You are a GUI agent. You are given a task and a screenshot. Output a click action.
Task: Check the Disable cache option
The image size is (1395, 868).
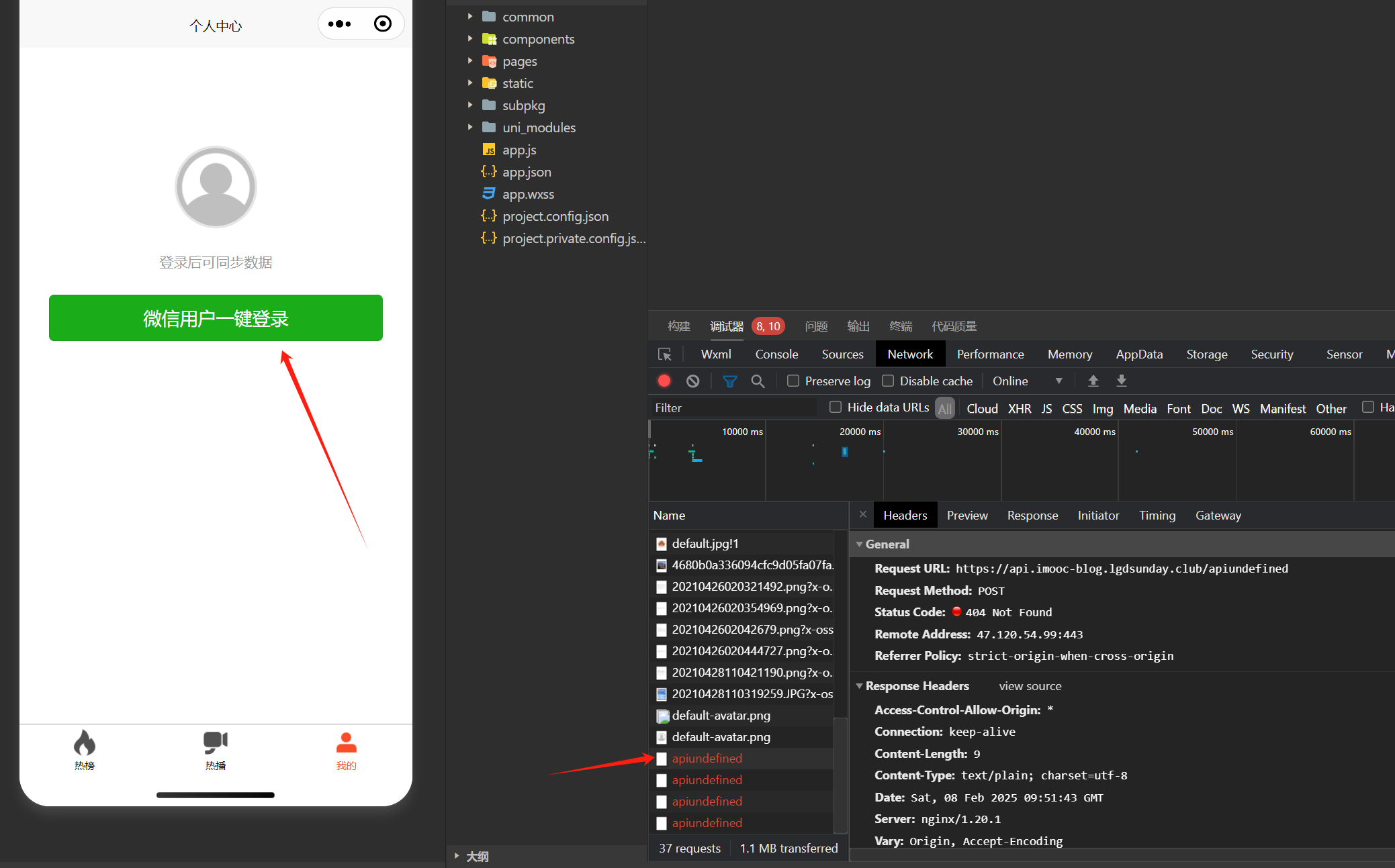[888, 381]
